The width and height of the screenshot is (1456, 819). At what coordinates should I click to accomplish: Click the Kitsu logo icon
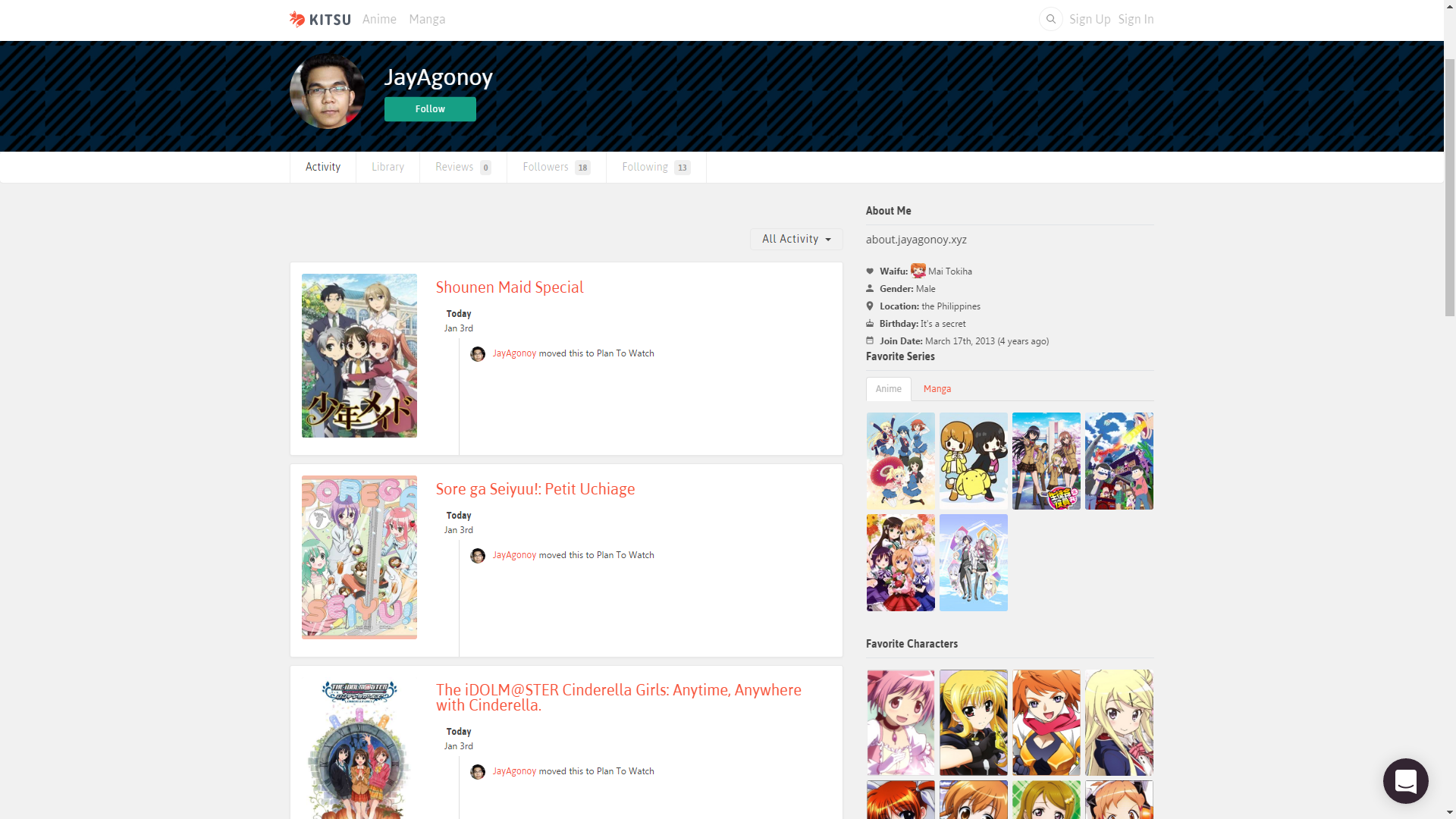pyautogui.click(x=297, y=19)
